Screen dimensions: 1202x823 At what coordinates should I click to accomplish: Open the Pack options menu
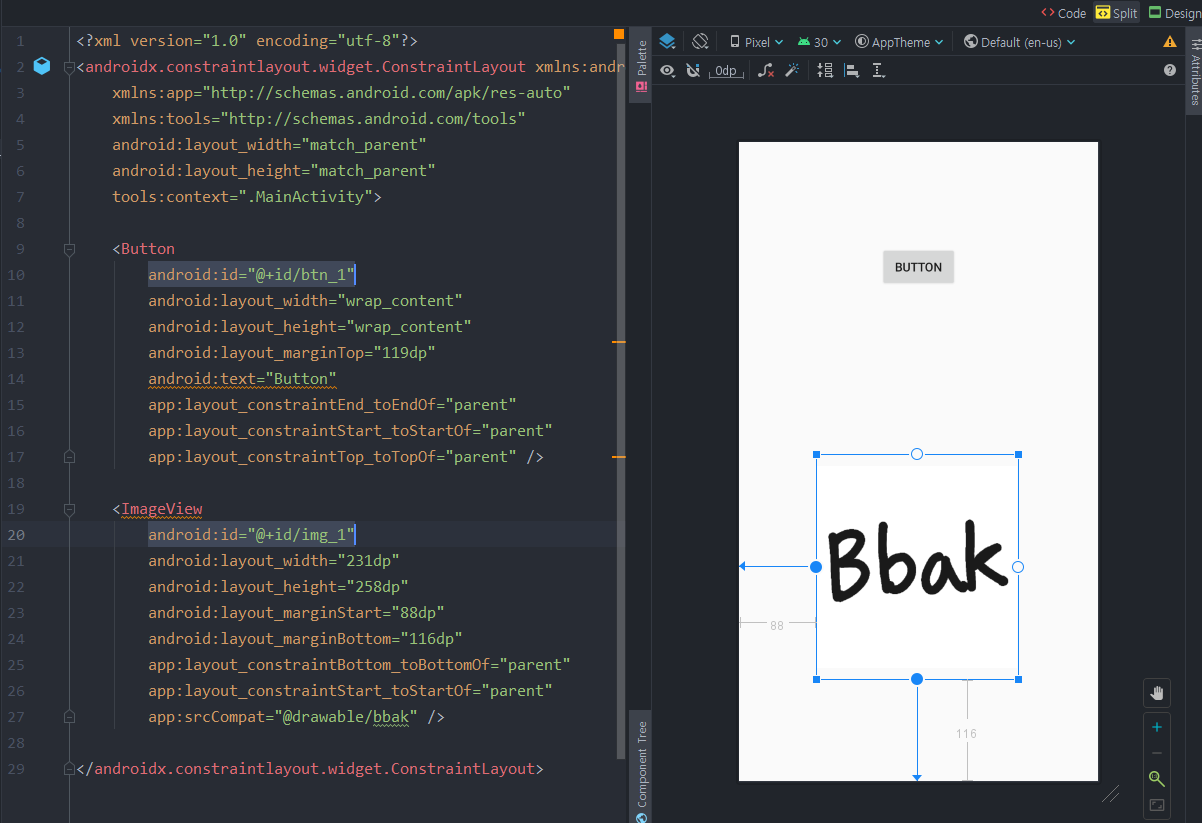(825, 71)
